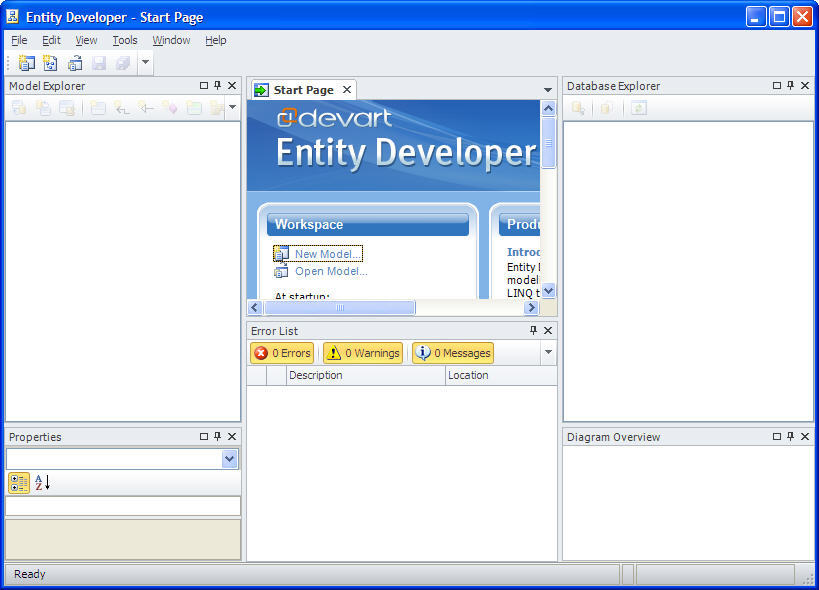
Task: Click the Model Explorer icon with bent arrow
Action: tap(122, 108)
